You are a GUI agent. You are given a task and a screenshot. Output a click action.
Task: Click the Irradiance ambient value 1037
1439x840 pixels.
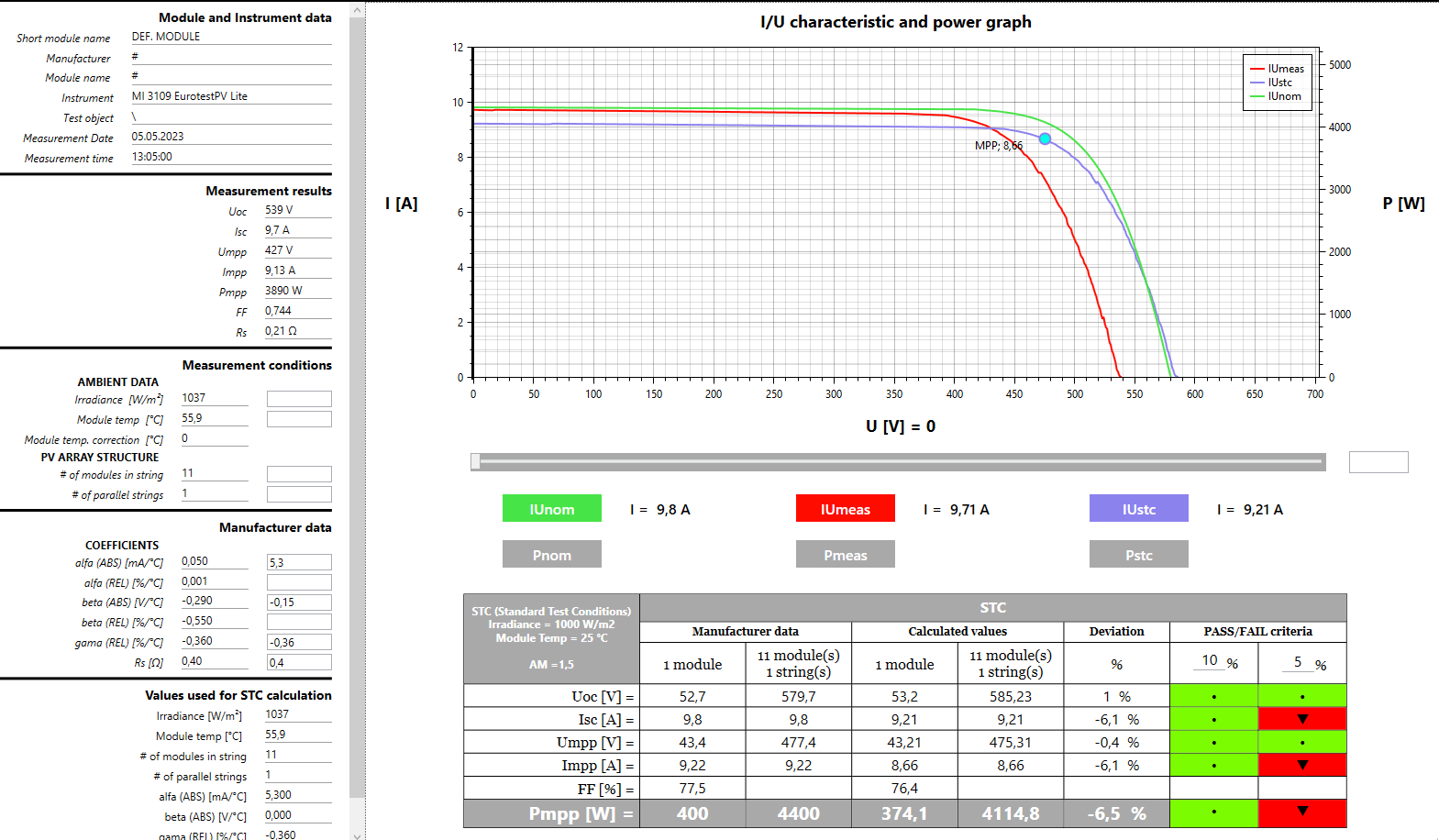(214, 398)
